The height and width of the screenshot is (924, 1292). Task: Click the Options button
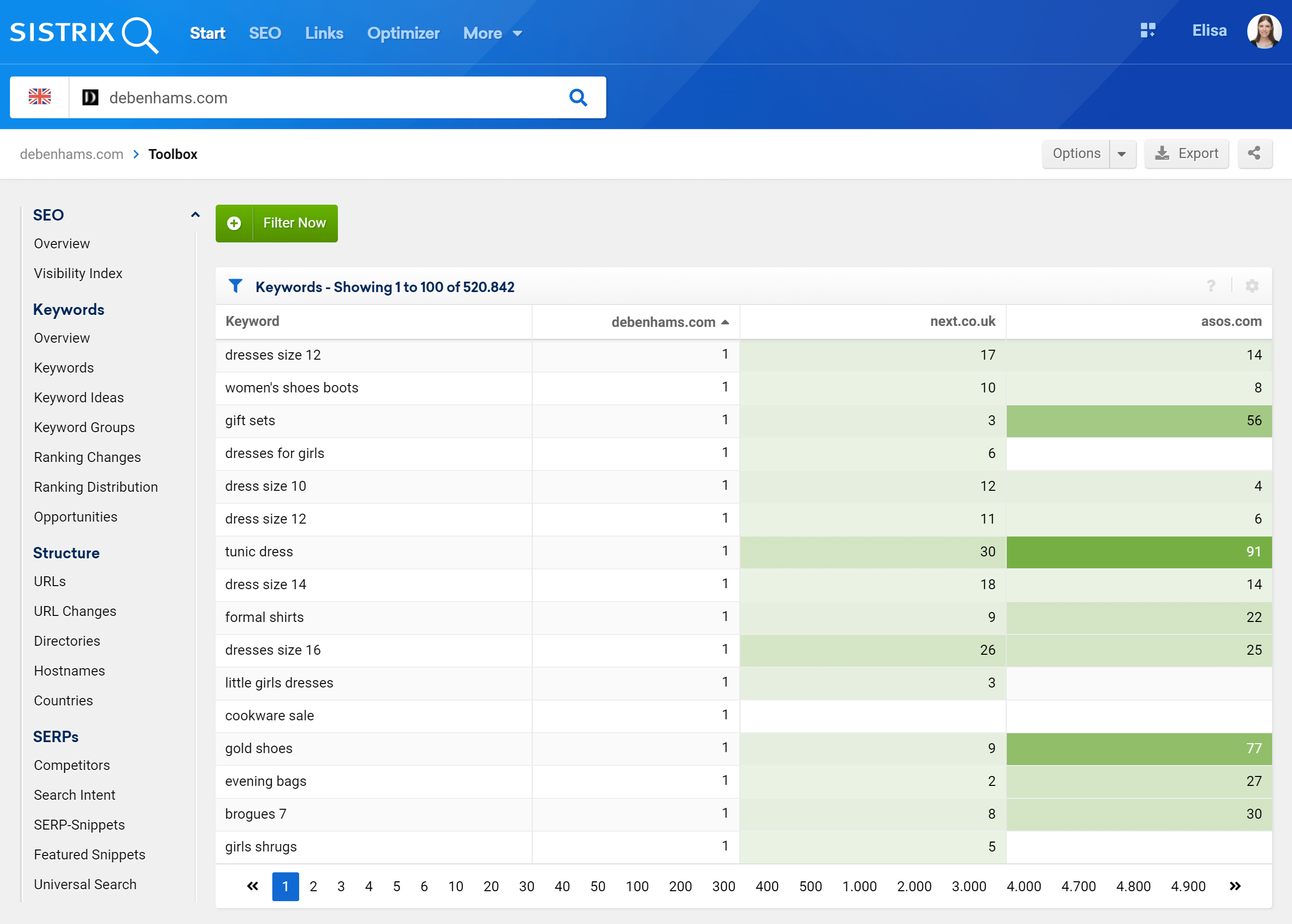point(1076,154)
